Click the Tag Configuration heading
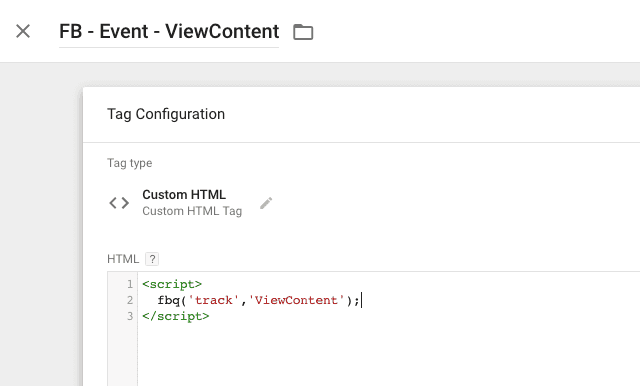 tap(166, 114)
